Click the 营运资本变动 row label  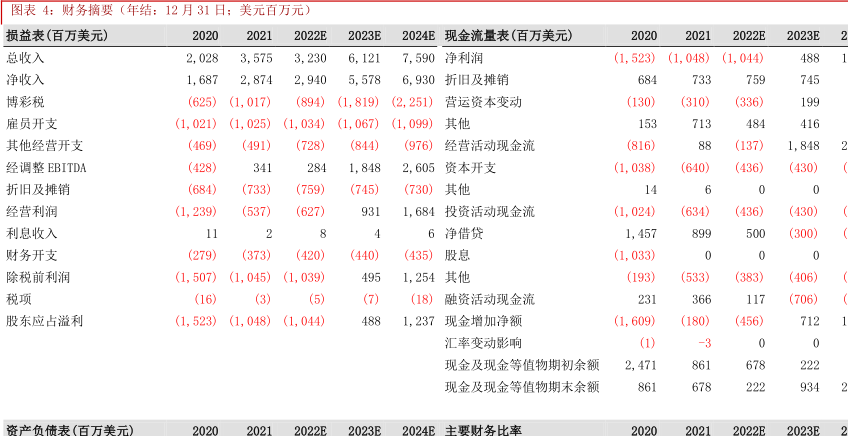484,102
